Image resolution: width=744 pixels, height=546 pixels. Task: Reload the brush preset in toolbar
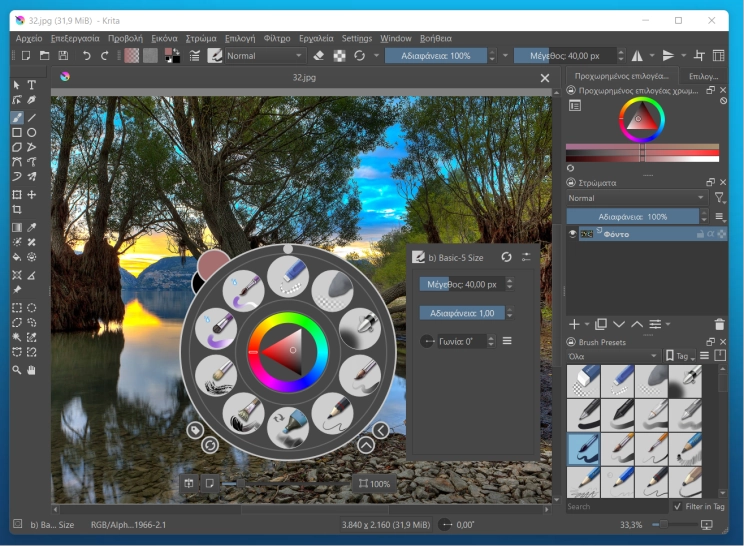[359, 56]
